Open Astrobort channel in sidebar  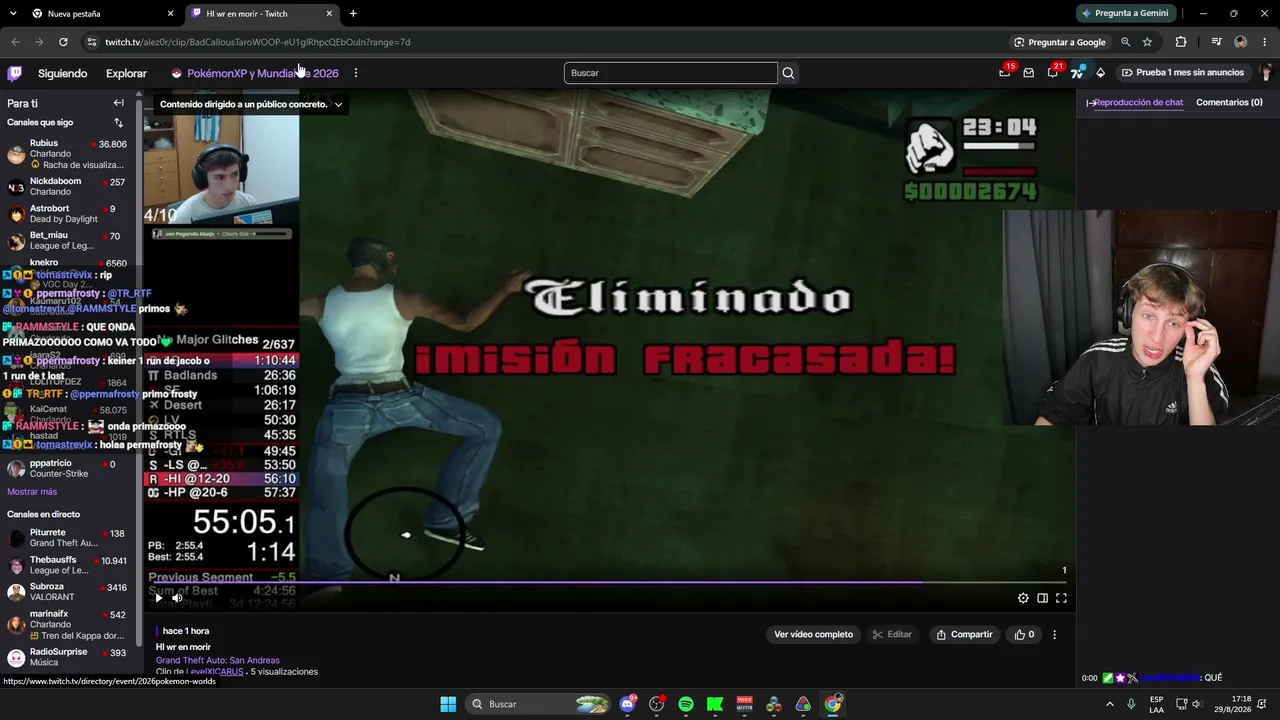(68, 214)
